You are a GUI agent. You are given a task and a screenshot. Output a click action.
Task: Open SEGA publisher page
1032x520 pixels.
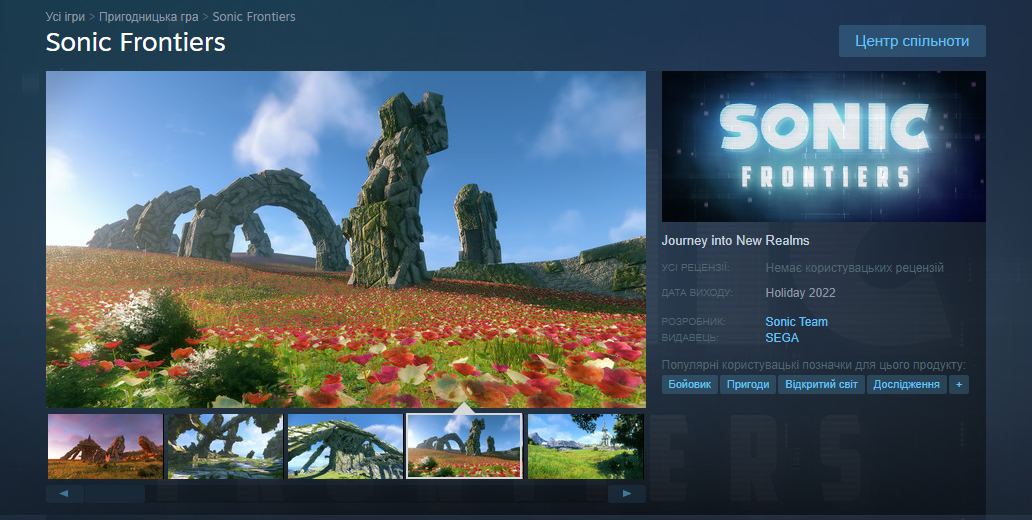(x=782, y=338)
